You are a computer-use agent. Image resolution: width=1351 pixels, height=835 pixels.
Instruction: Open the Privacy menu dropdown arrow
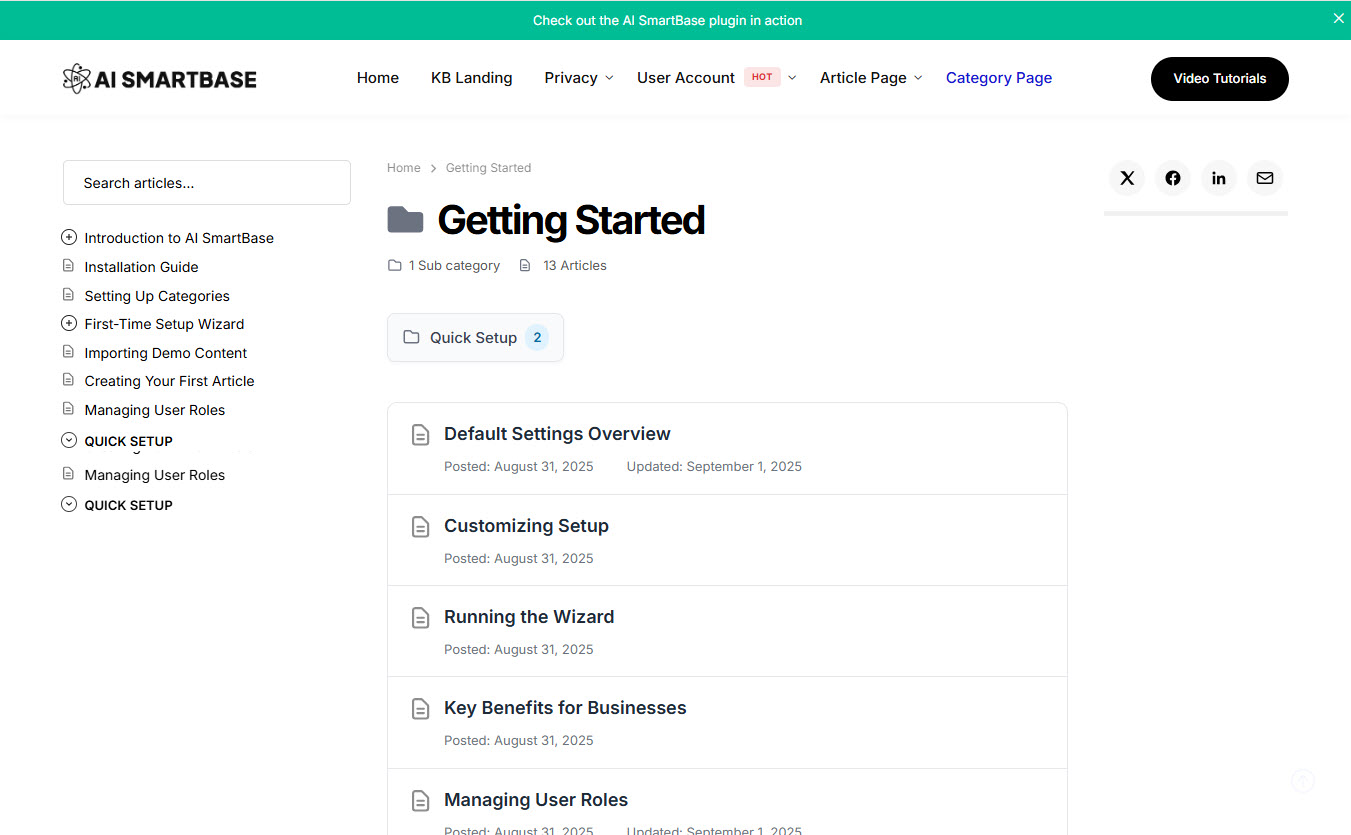coord(609,78)
